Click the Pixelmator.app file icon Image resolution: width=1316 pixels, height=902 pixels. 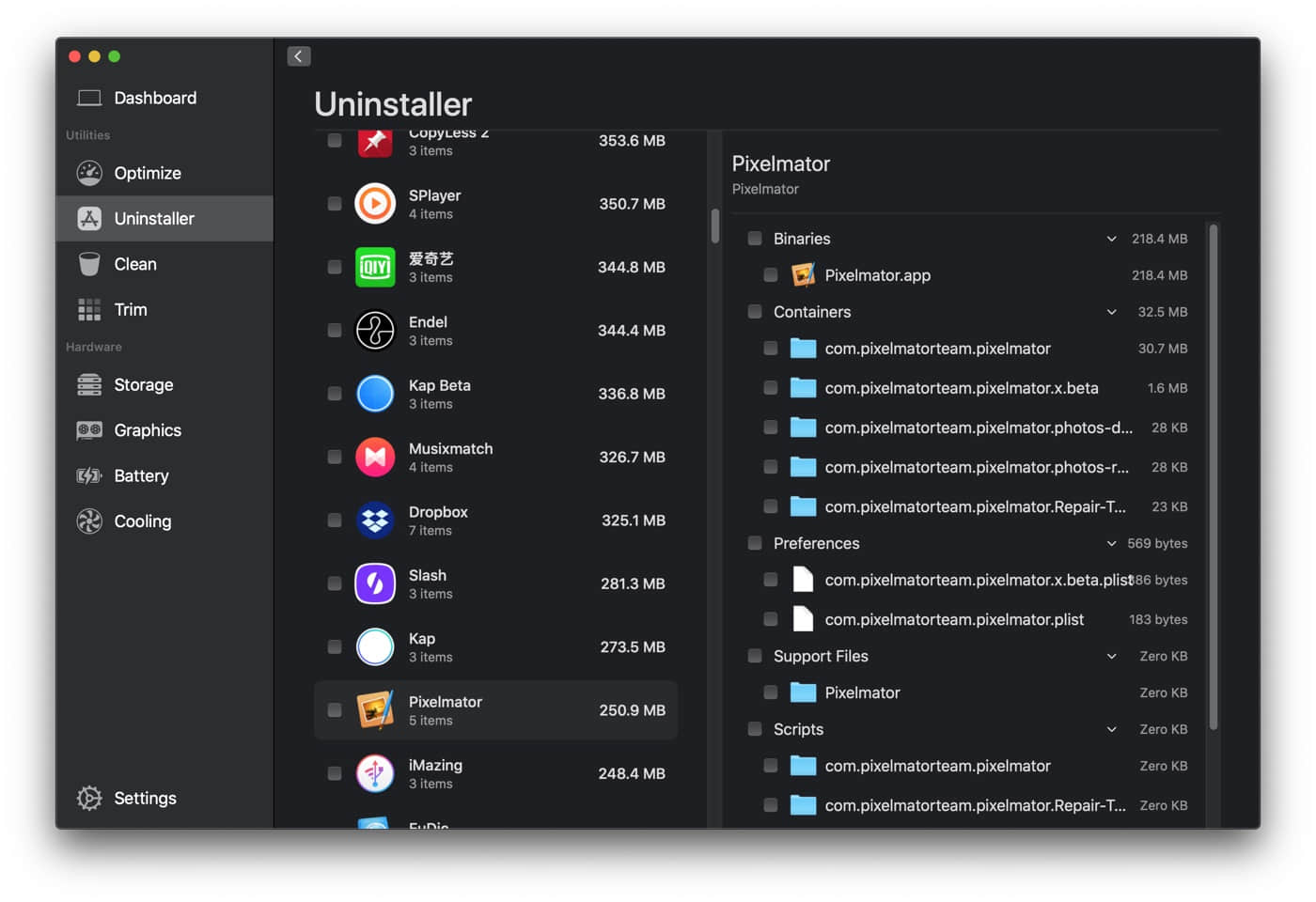[x=803, y=275]
